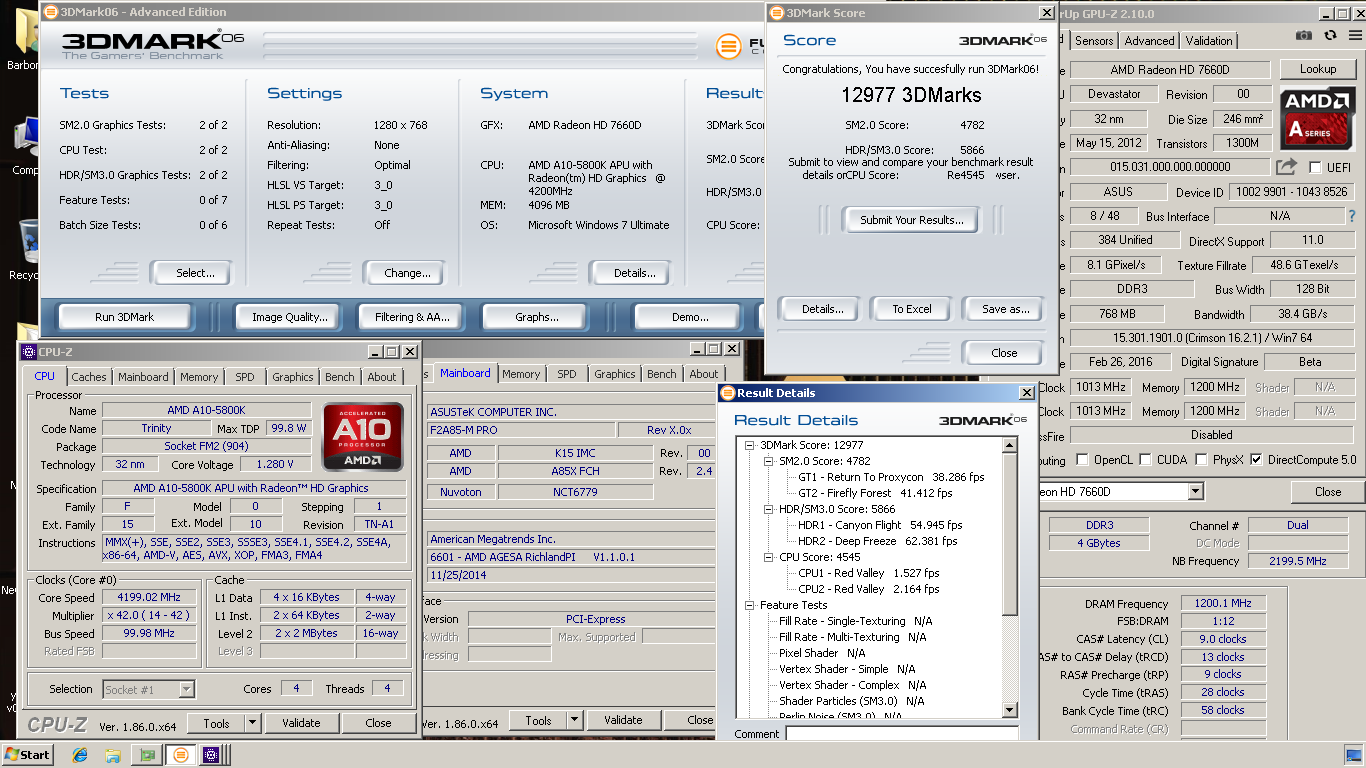
Task: Select the purple CPU-Z taskbar icon
Action: click(x=211, y=754)
